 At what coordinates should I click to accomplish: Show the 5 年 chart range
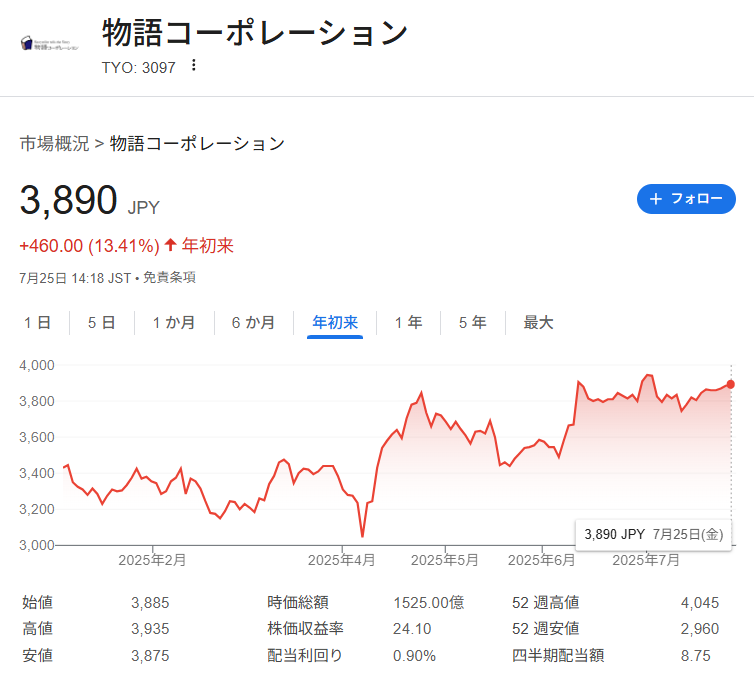pyautogui.click(x=473, y=322)
